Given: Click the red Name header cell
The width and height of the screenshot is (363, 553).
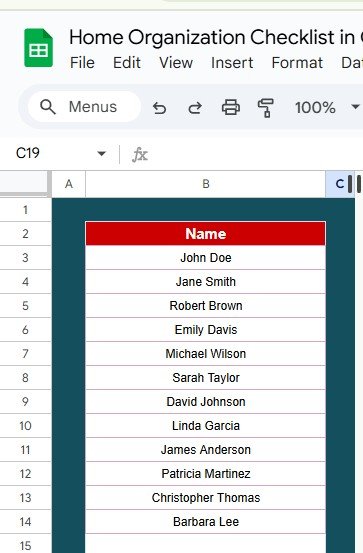Looking at the screenshot, I should (x=206, y=233).
